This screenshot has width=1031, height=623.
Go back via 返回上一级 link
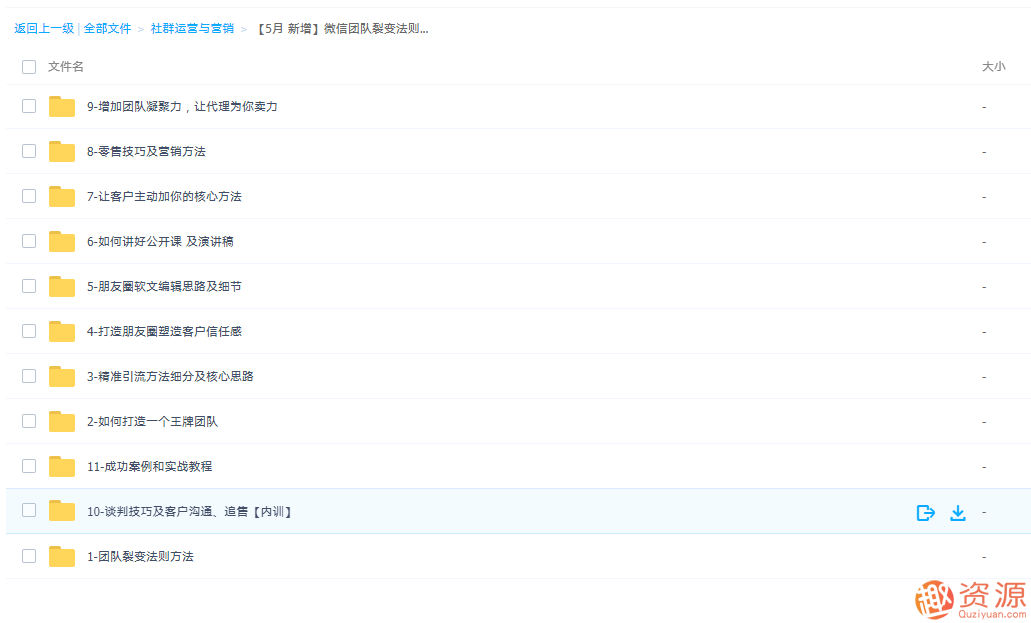click(x=44, y=28)
